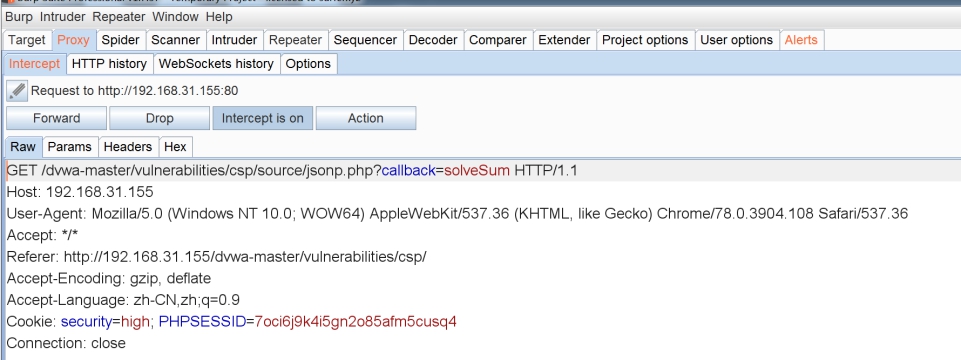
Task: Open the Help menu
Action: [x=219, y=17]
